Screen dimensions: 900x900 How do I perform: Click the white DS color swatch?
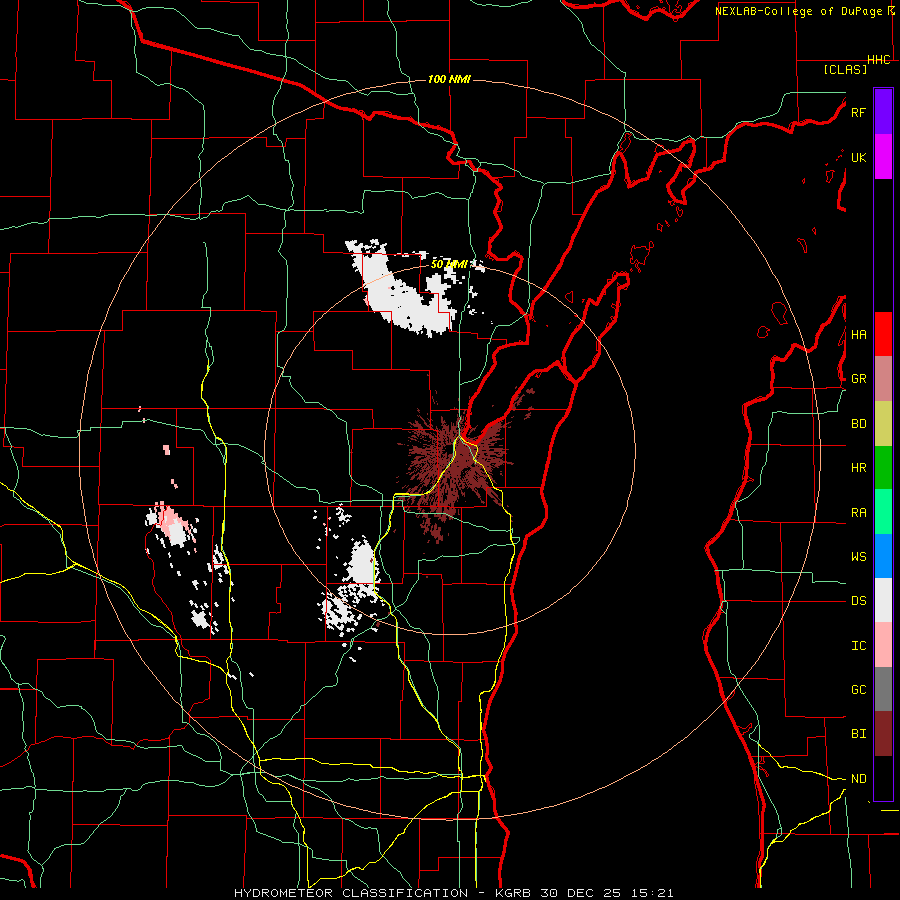tap(883, 600)
